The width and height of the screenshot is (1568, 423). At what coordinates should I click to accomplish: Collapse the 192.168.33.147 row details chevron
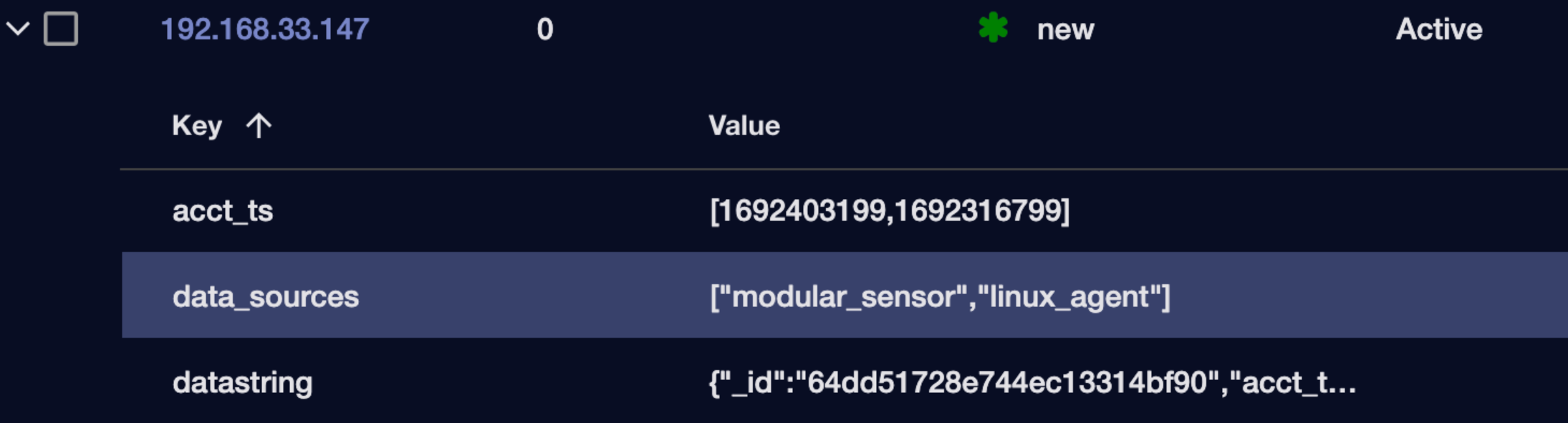coord(18,29)
